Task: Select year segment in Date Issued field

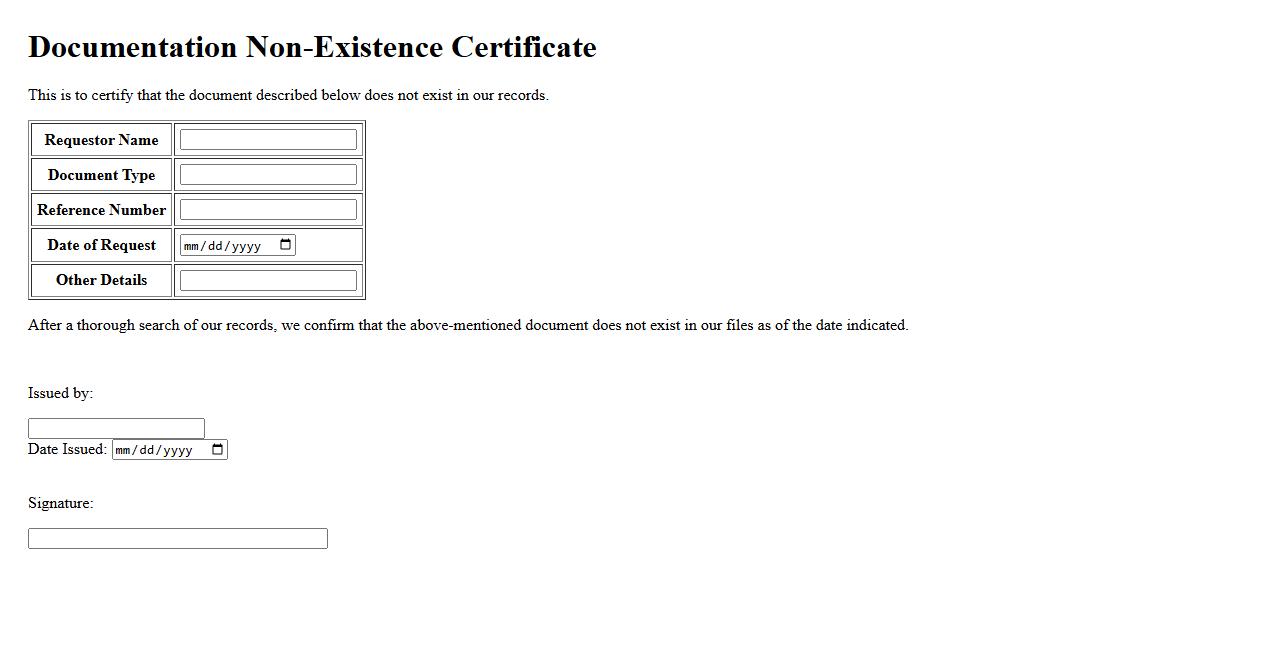Action: 178,450
